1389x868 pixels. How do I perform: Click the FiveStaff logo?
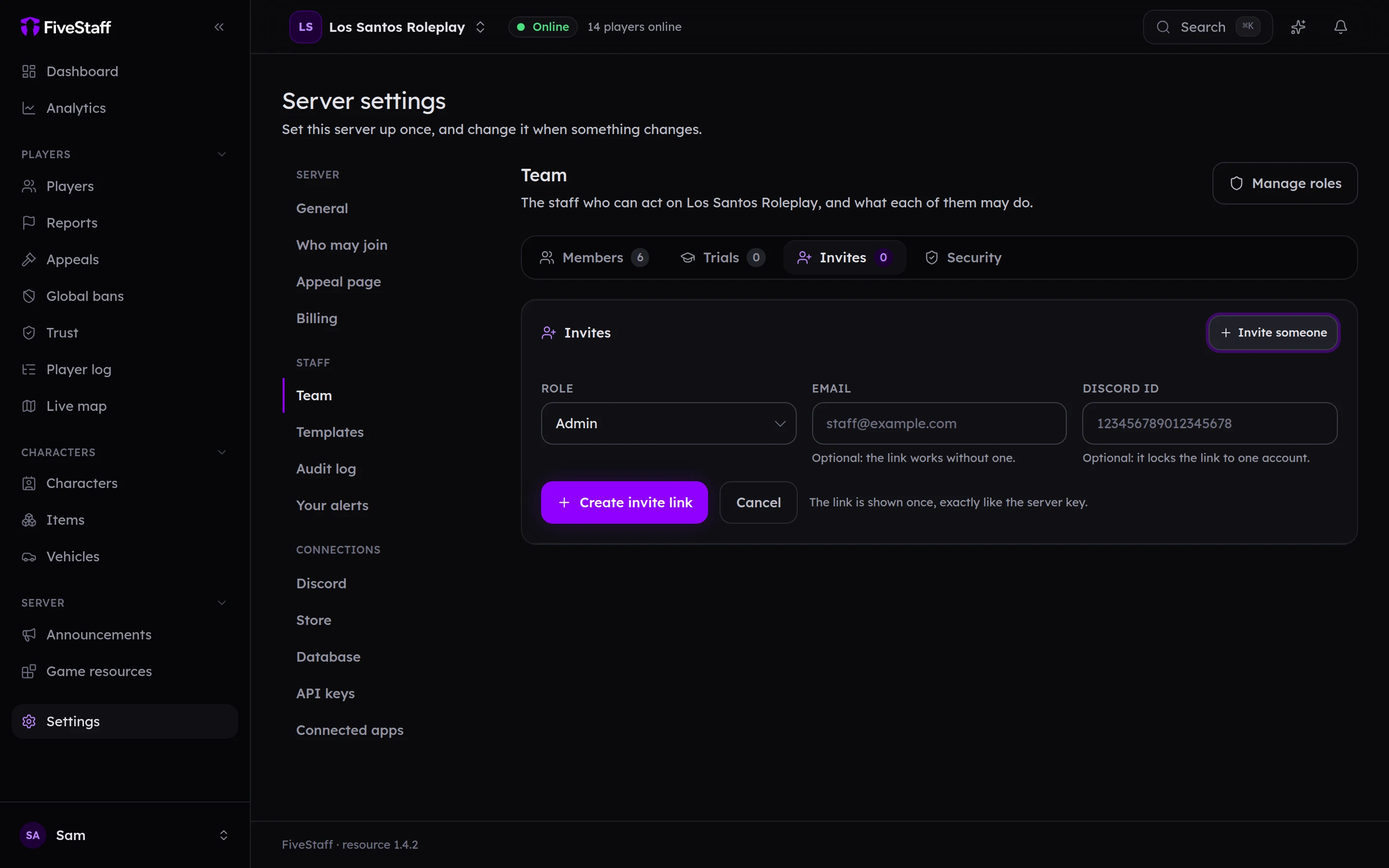(66, 27)
